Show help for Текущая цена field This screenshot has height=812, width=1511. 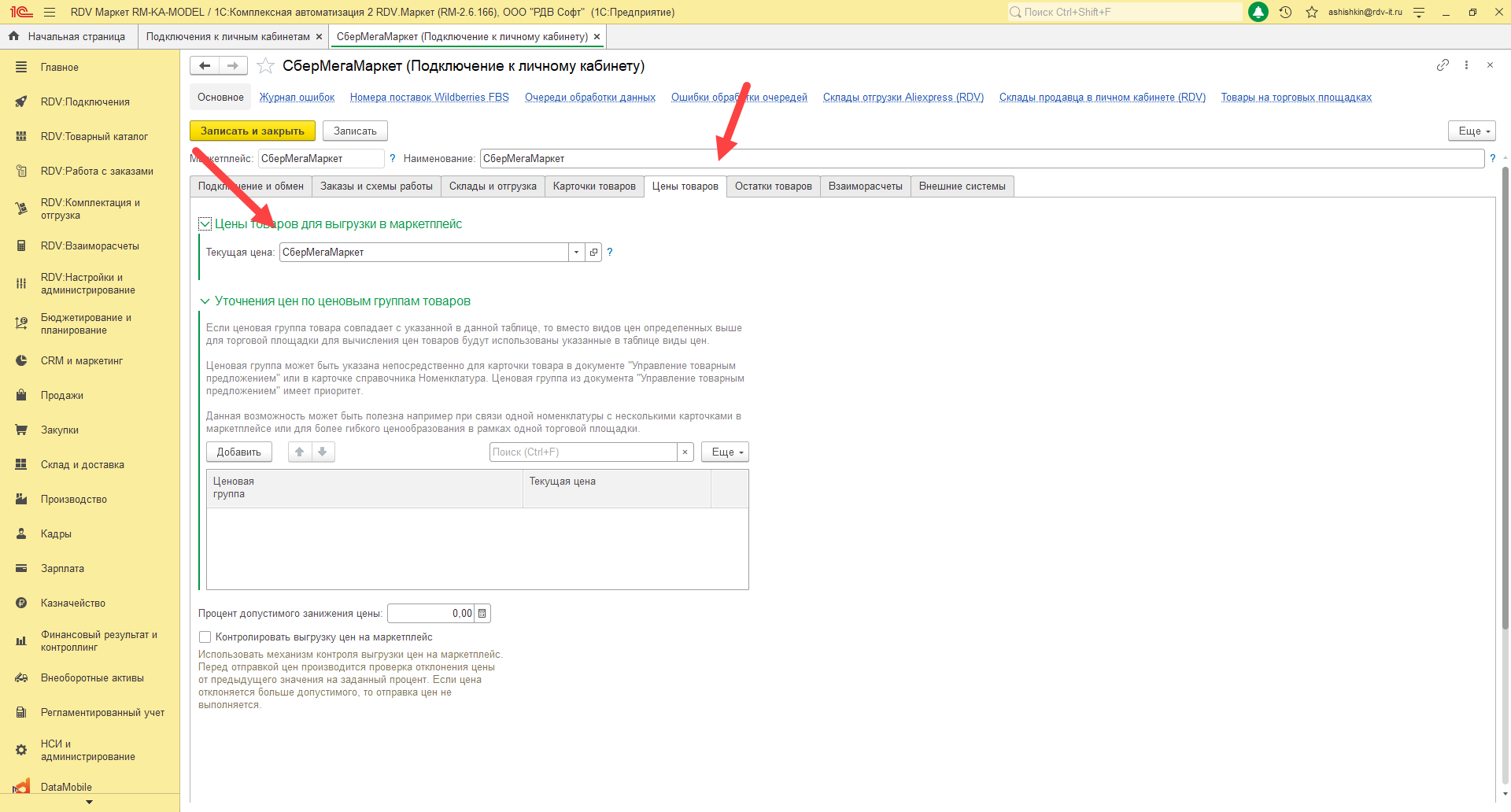point(609,252)
